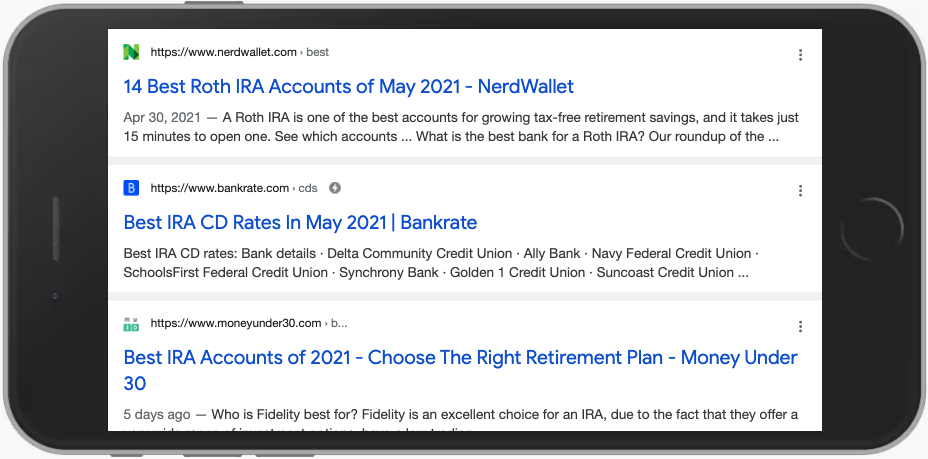Open "14 Best Roth IRA Accounts" NerdWallet link
The height and width of the screenshot is (459, 928).
coord(348,86)
